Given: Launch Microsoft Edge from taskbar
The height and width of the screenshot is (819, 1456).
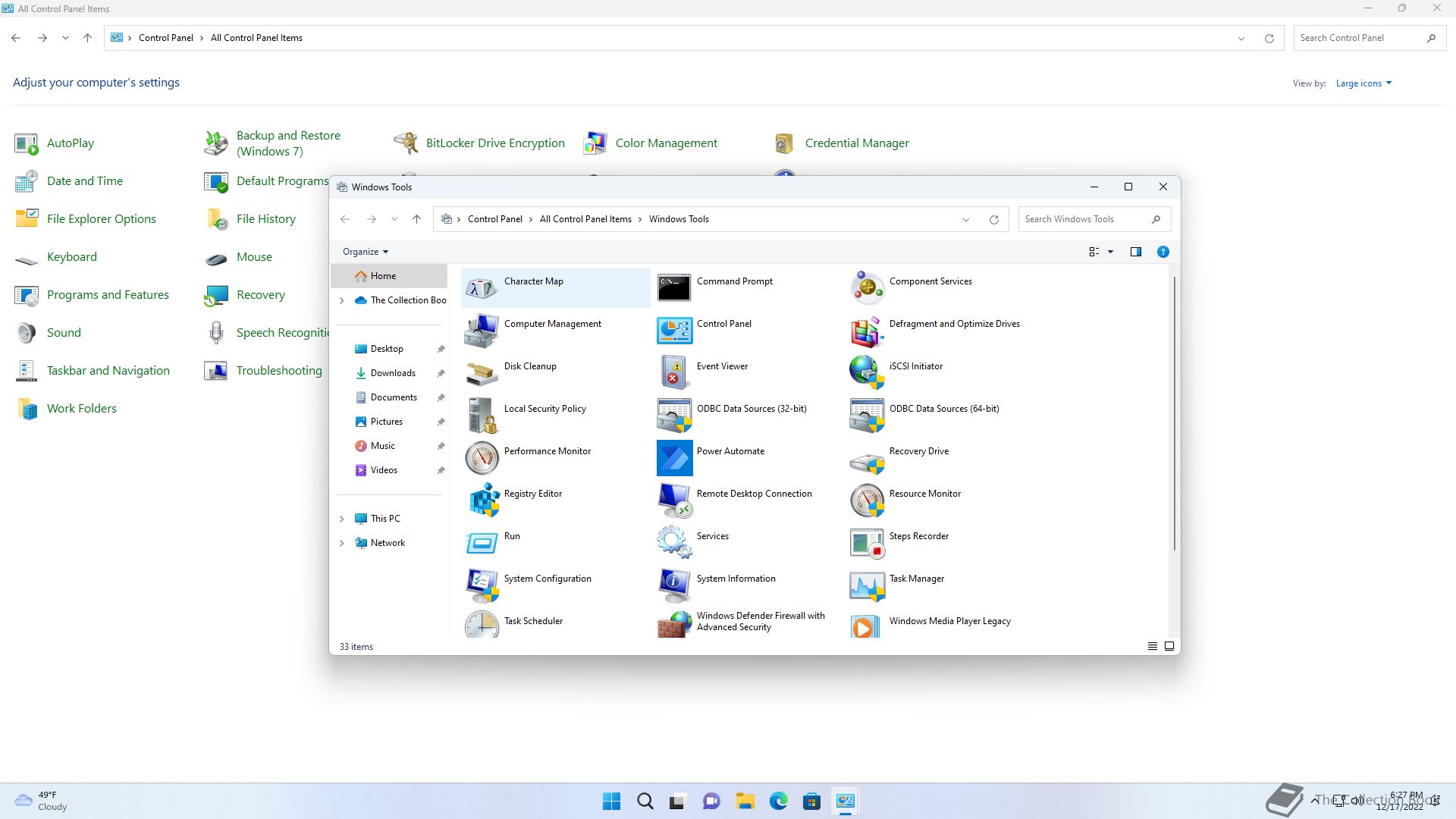Looking at the screenshot, I should (x=778, y=801).
